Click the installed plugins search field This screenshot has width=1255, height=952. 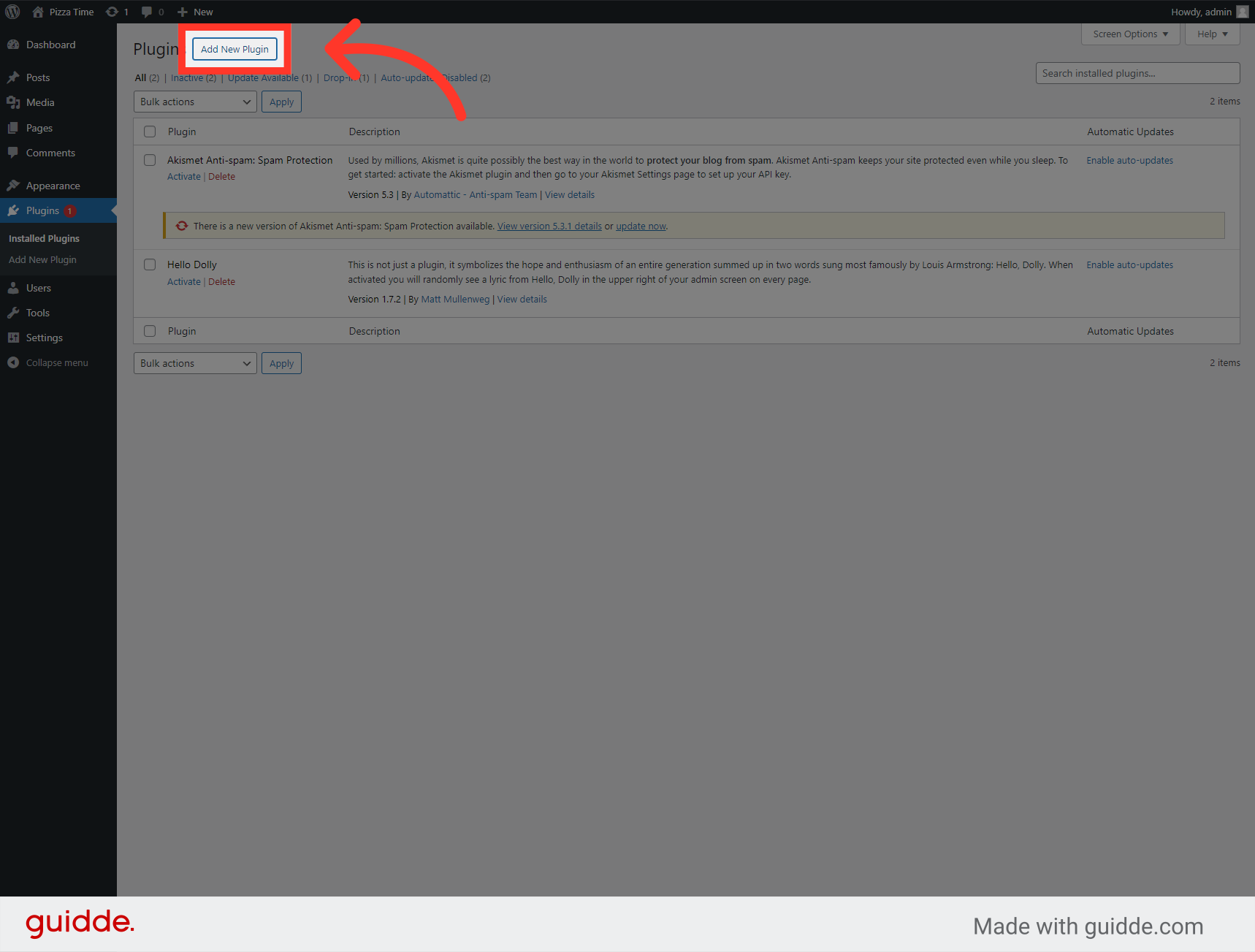tap(1137, 73)
